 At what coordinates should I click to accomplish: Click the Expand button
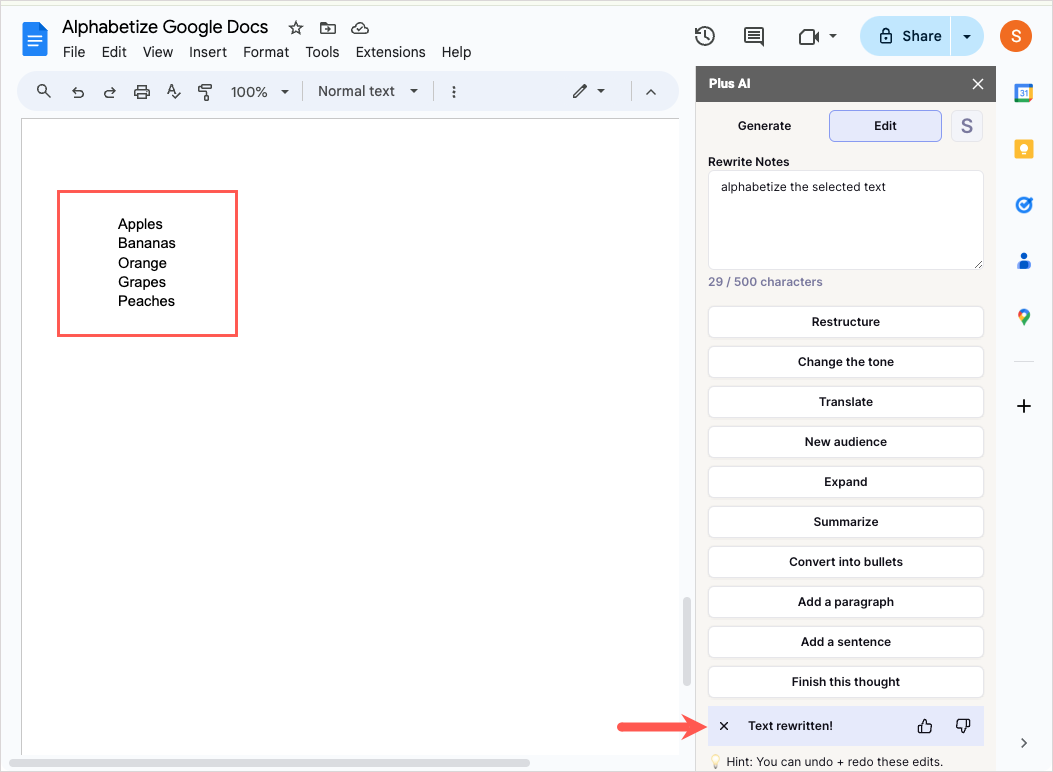point(845,482)
